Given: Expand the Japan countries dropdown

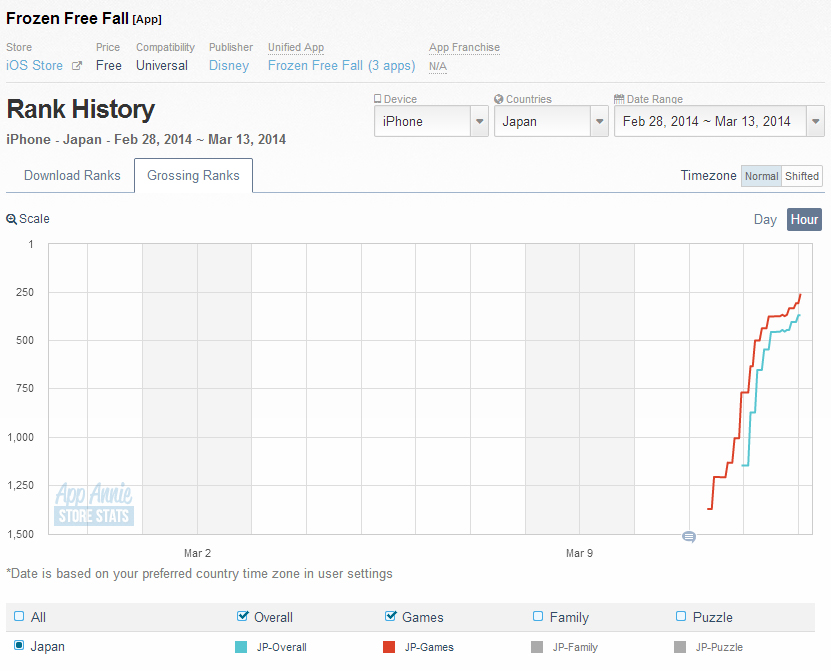Looking at the screenshot, I should [x=551, y=121].
